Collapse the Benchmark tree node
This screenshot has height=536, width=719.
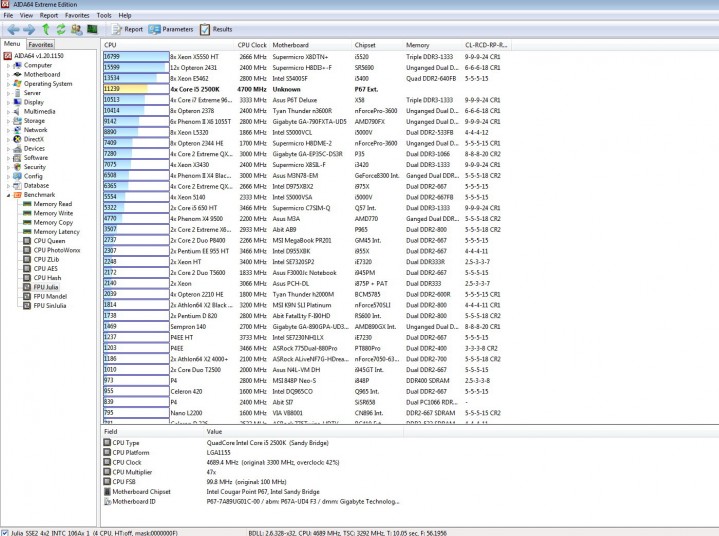point(8,195)
